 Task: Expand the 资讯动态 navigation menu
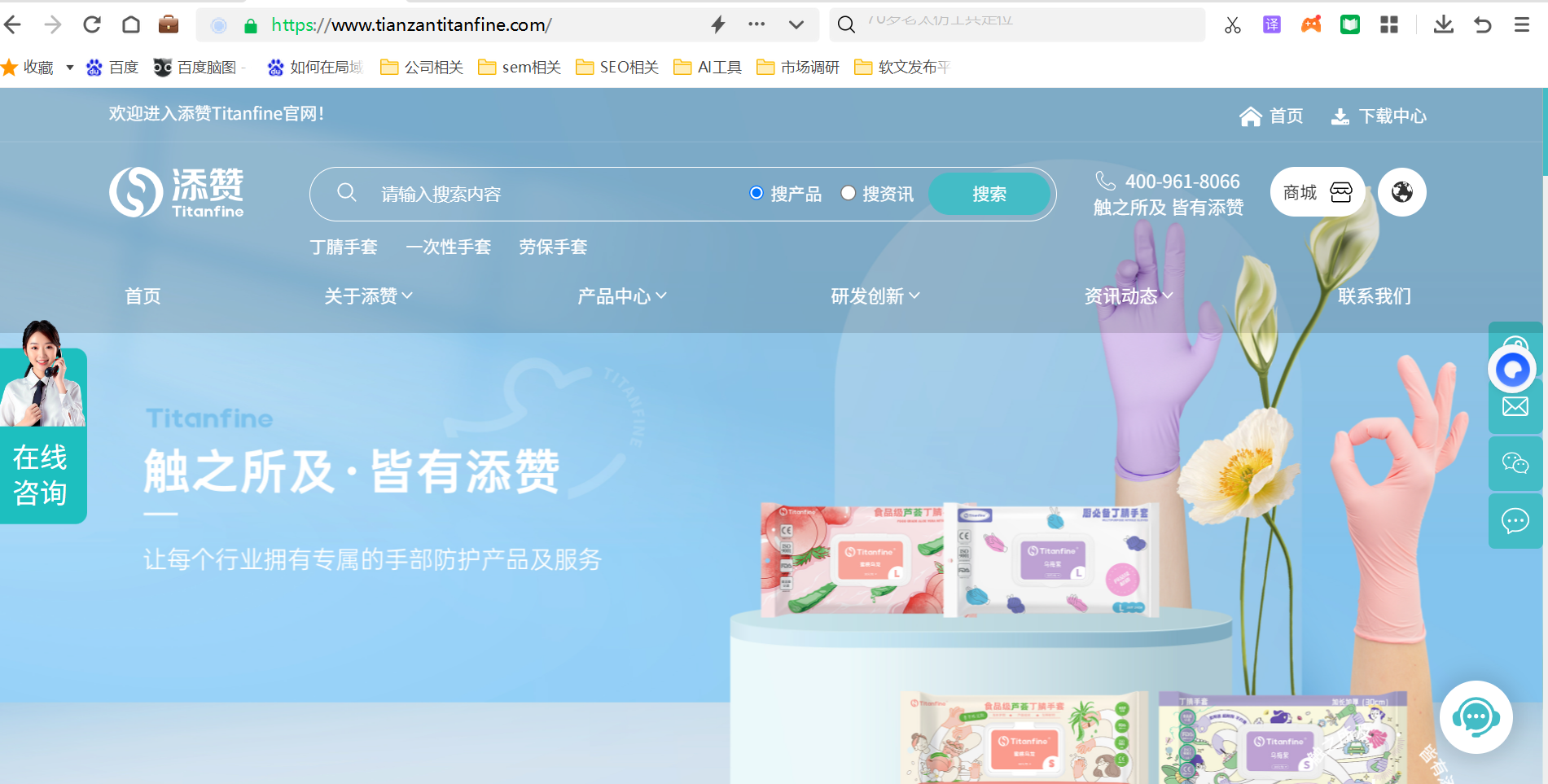coord(1129,296)
